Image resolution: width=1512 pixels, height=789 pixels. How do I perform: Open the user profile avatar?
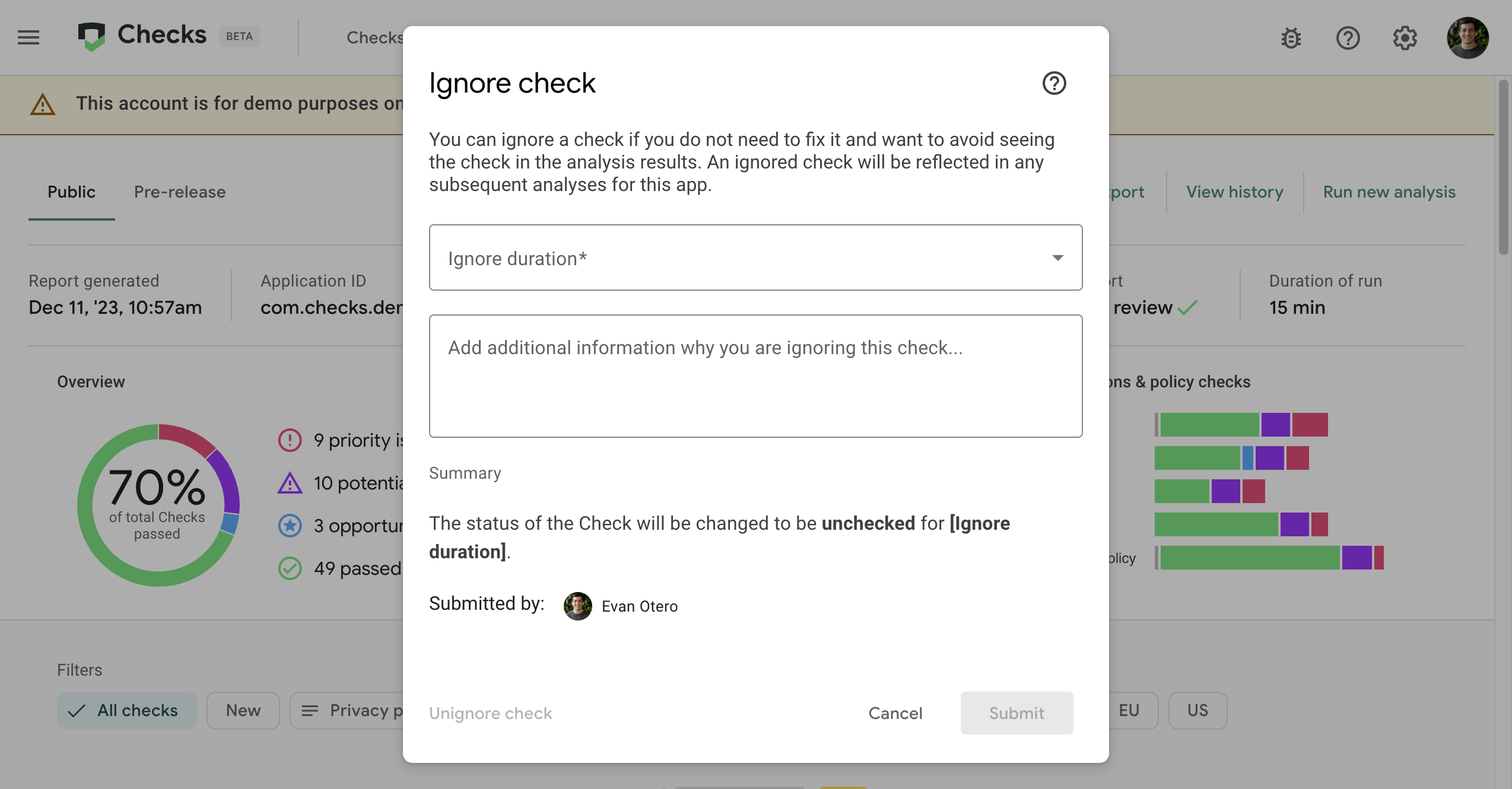coord(1467,38)
